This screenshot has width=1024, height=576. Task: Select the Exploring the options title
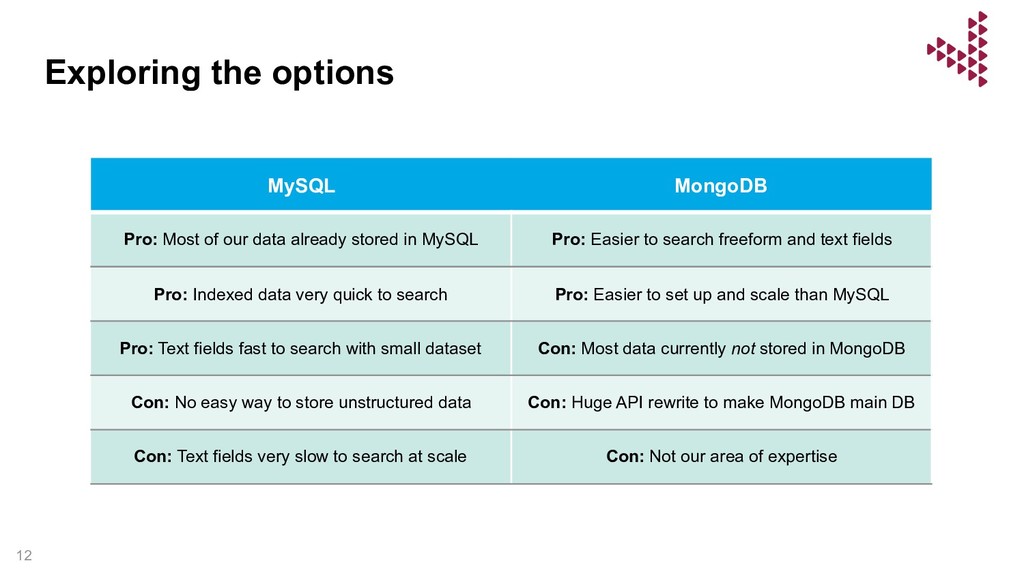(219, 72)
